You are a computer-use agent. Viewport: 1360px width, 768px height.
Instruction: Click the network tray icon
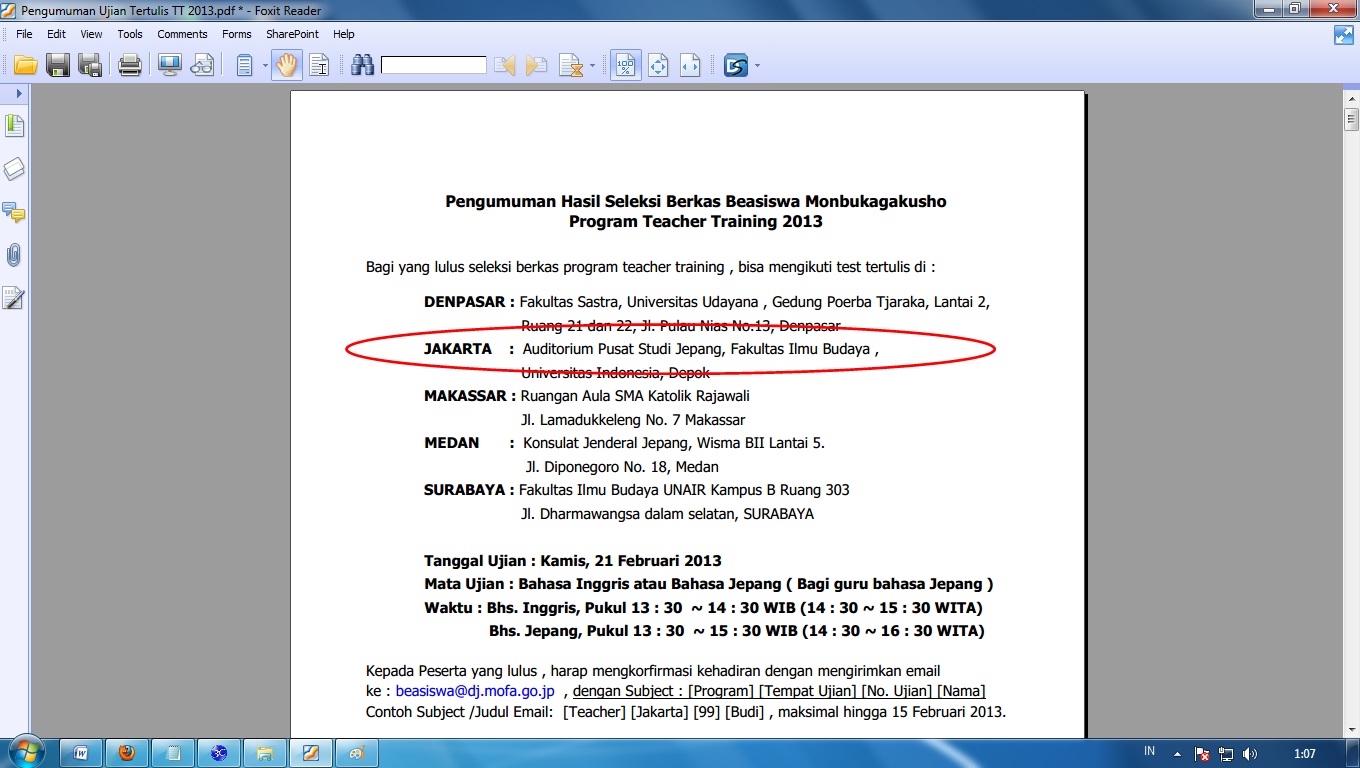pos(1226,753)
